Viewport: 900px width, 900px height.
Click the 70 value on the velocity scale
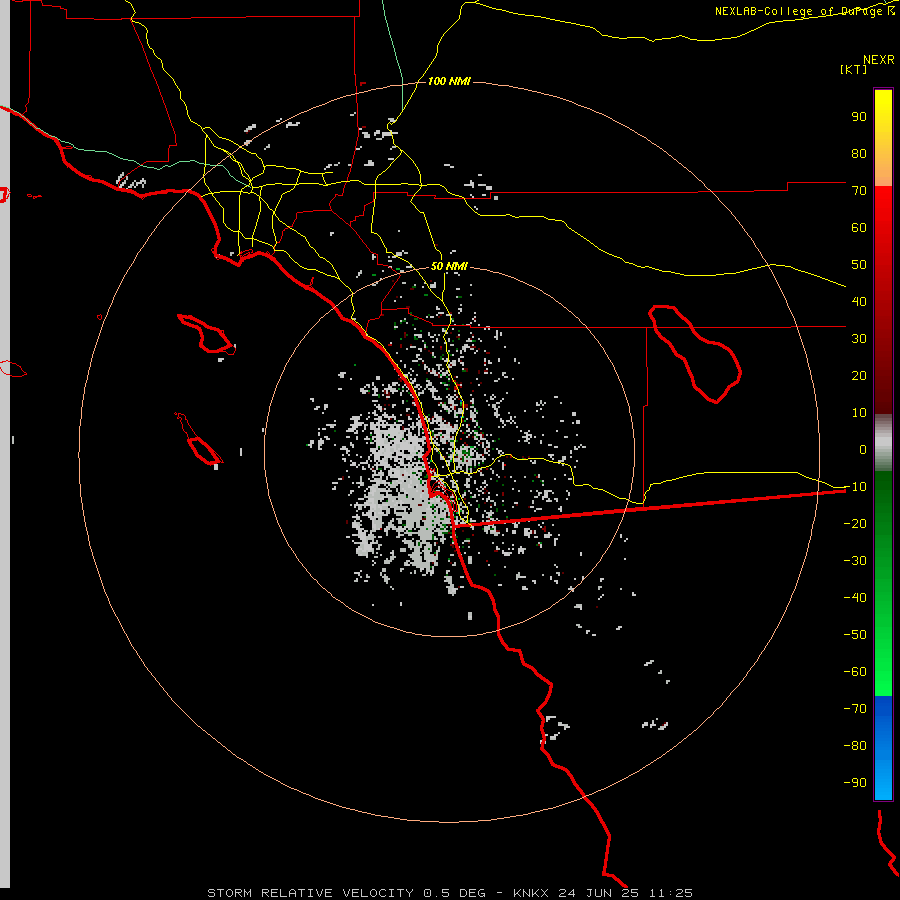(x=859, y=191)
